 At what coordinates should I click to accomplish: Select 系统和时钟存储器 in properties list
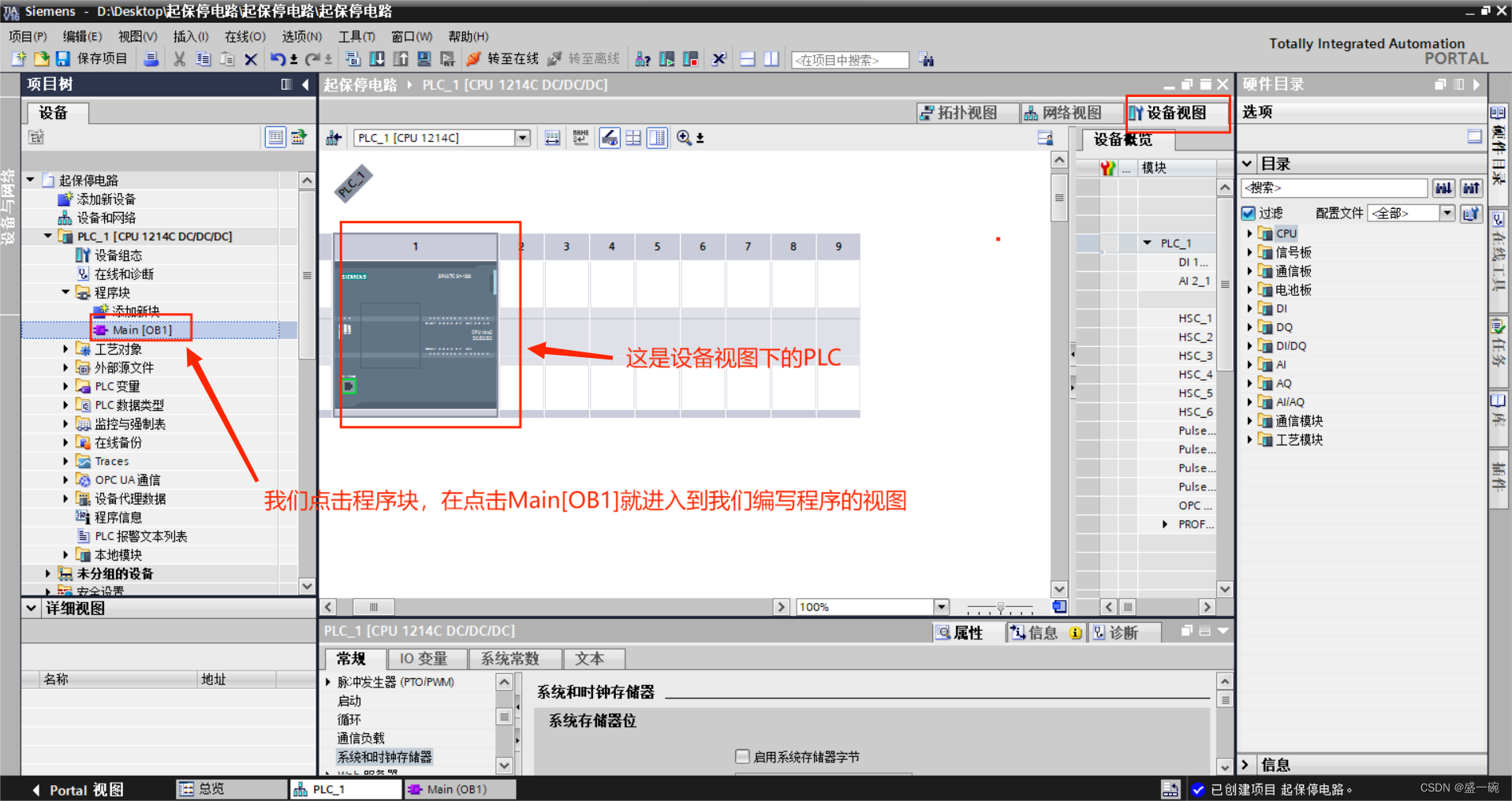(x=385, y=757)
